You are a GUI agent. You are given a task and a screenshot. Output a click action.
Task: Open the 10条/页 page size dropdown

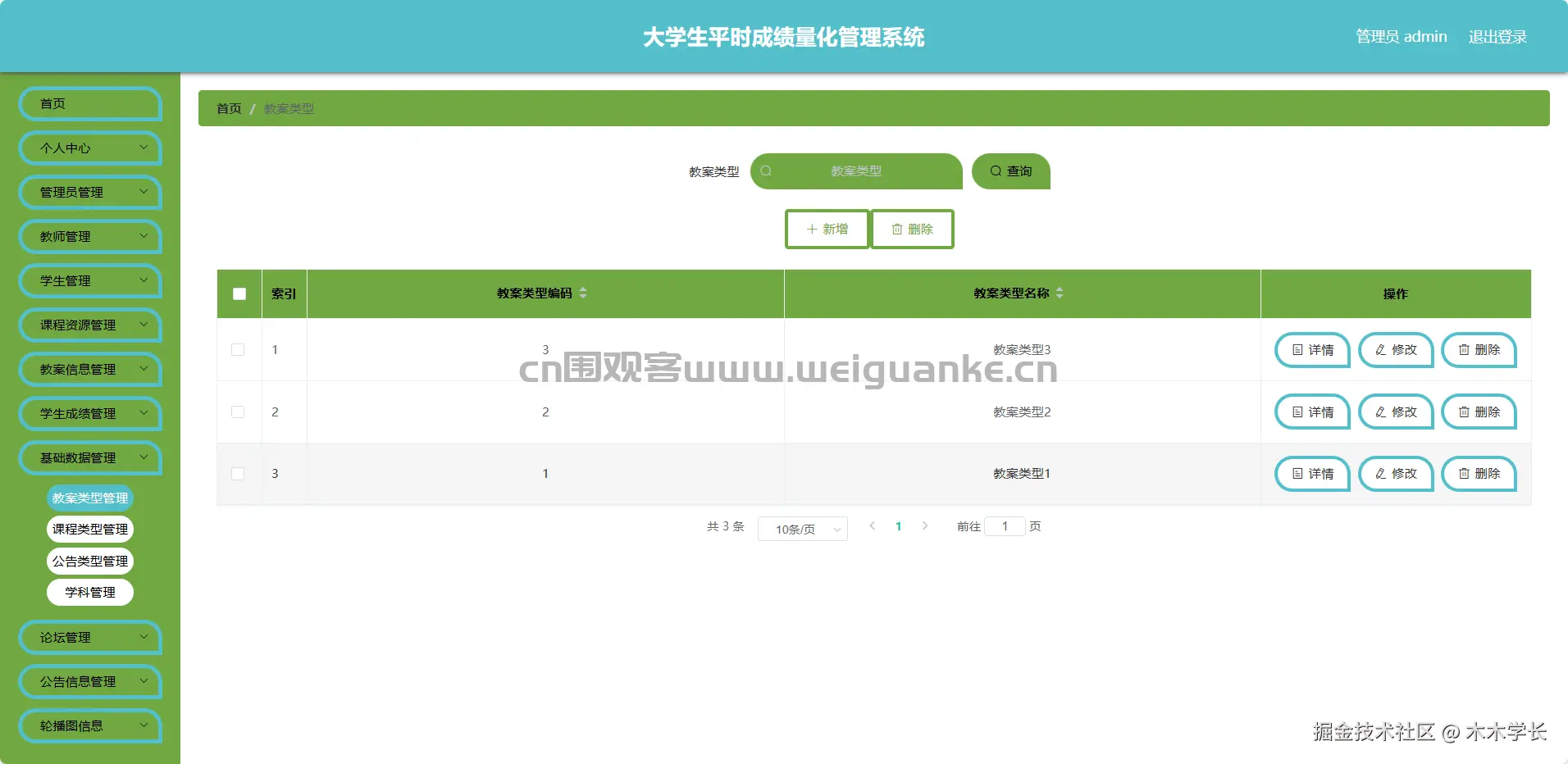coord(803,529)
